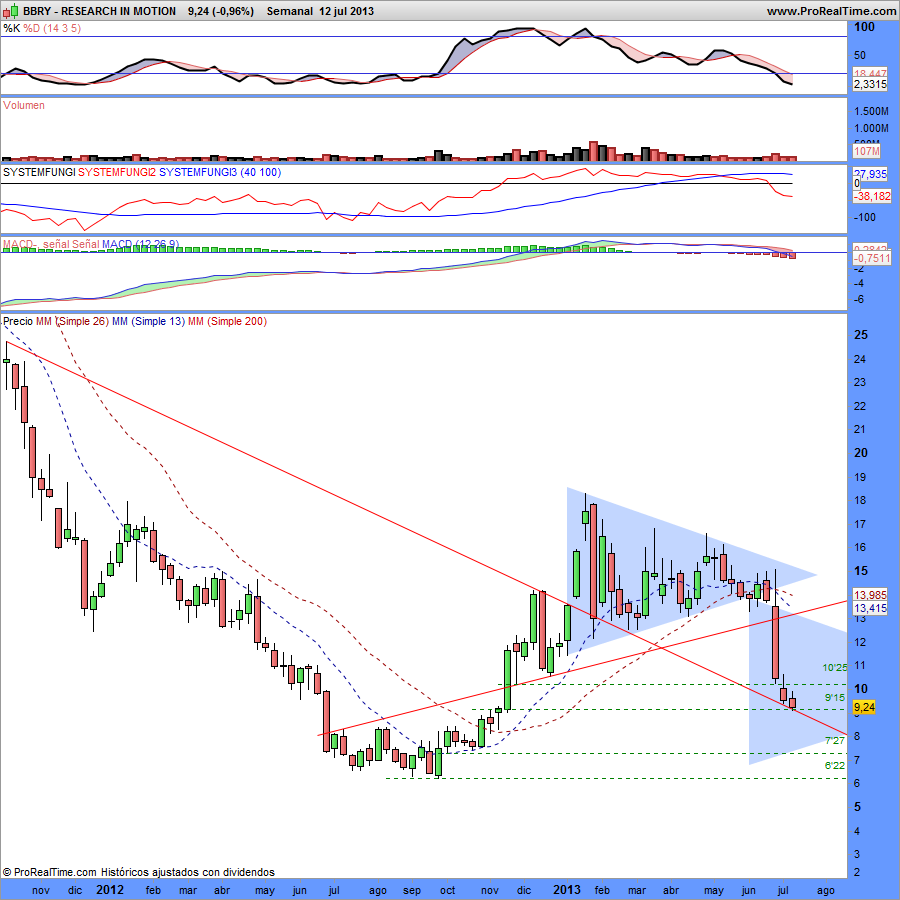
Task: Click the 2012 year marker on time axis
Action: [x=110, y=890]
